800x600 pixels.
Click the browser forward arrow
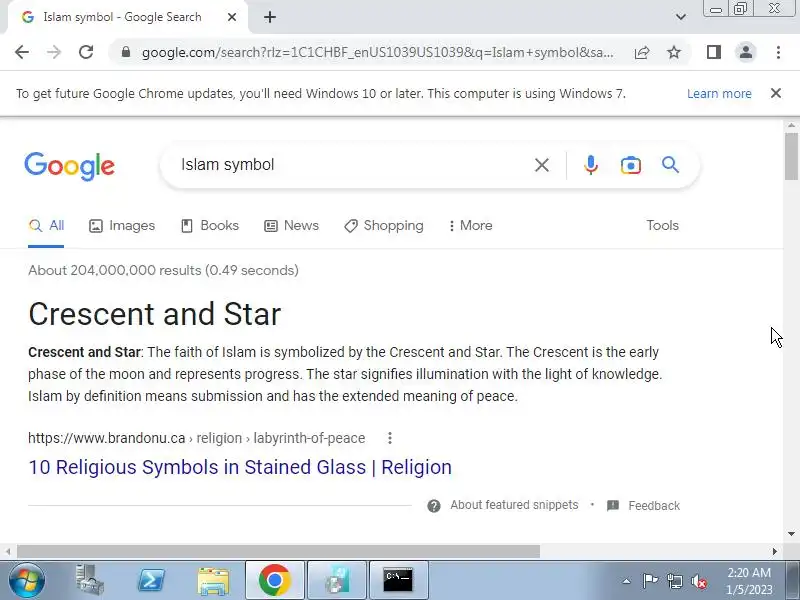click(x=54, y=52)
